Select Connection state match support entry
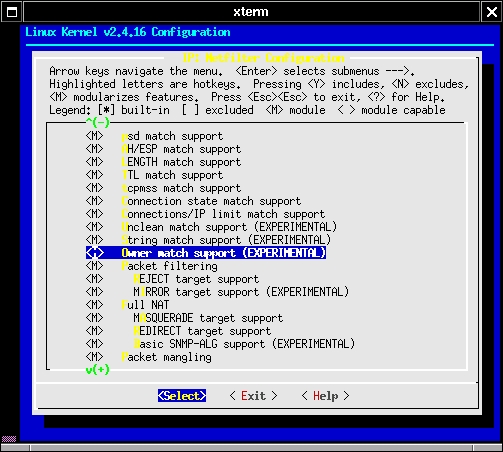503x452 pixels. pos(211,201)
